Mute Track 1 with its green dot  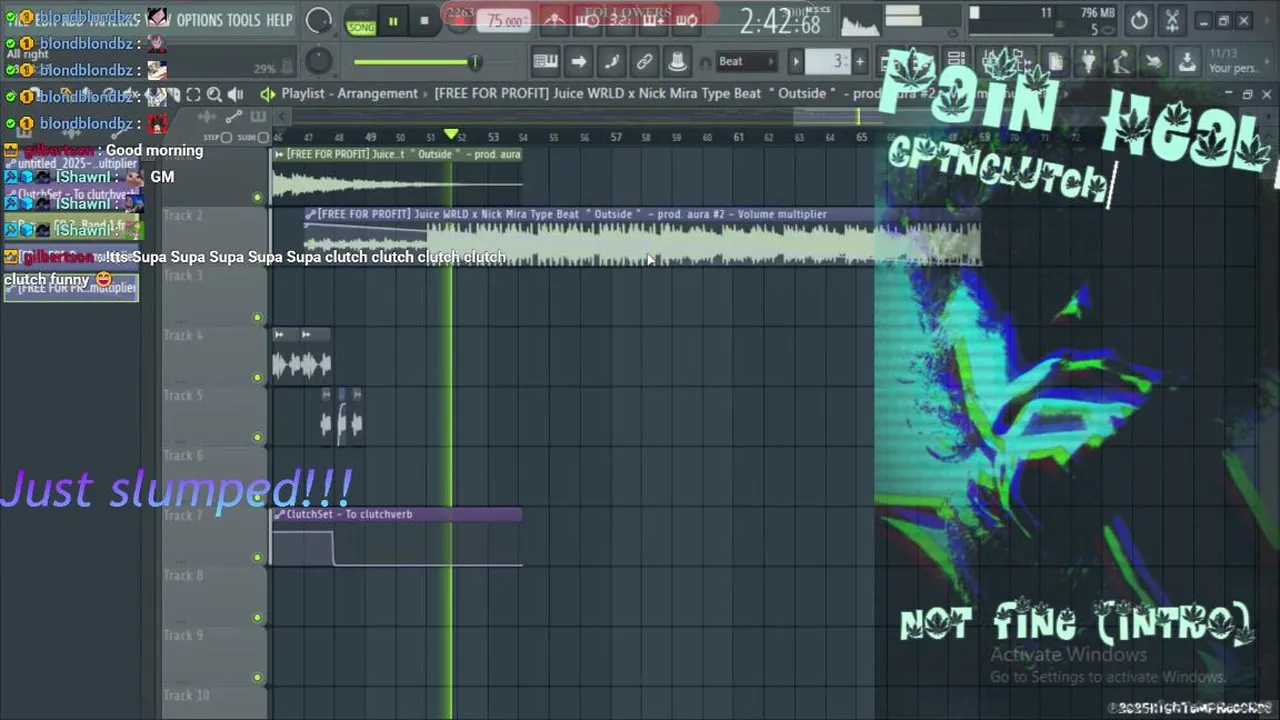tap(257, 197)
